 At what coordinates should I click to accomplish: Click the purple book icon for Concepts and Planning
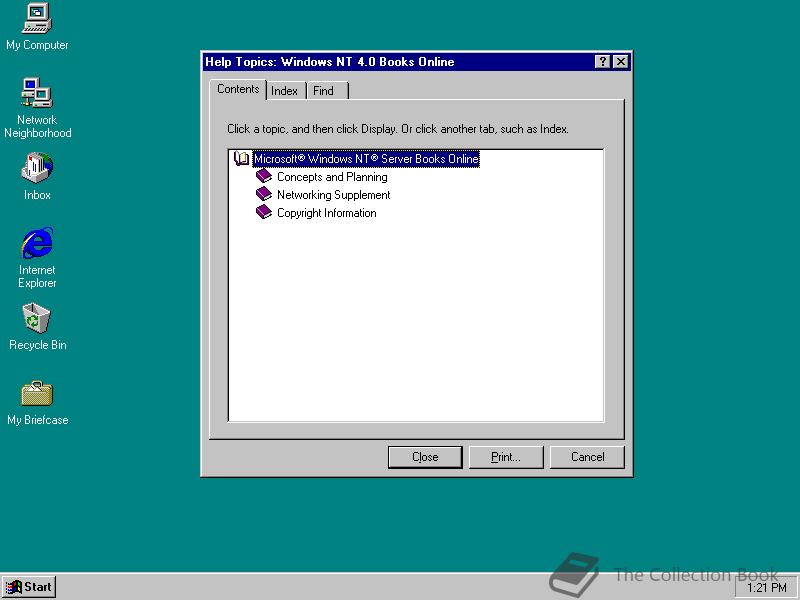tap(264, 176)
